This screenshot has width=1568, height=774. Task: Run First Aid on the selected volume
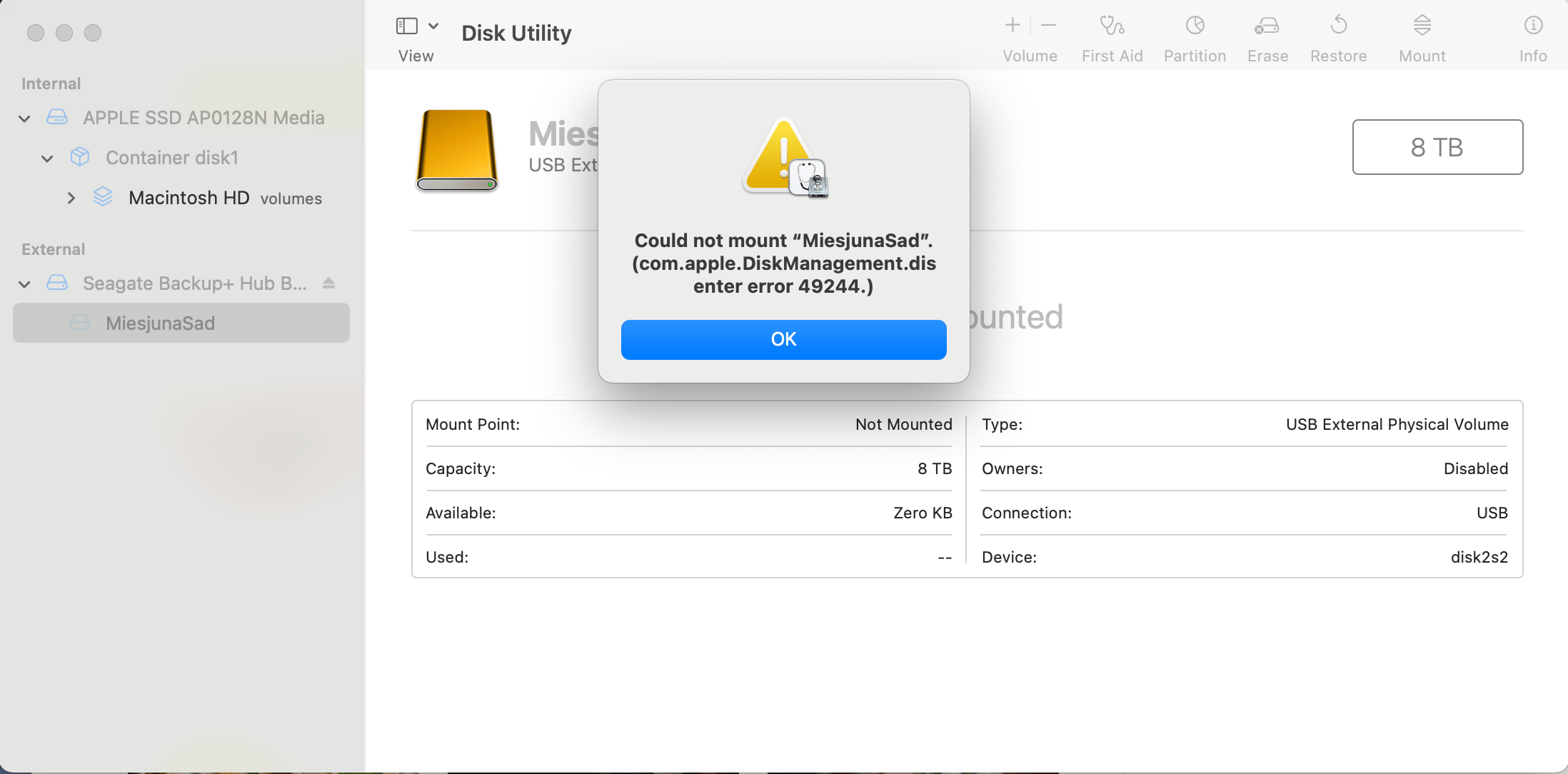pyautogui.click(x=1112, y=36)
